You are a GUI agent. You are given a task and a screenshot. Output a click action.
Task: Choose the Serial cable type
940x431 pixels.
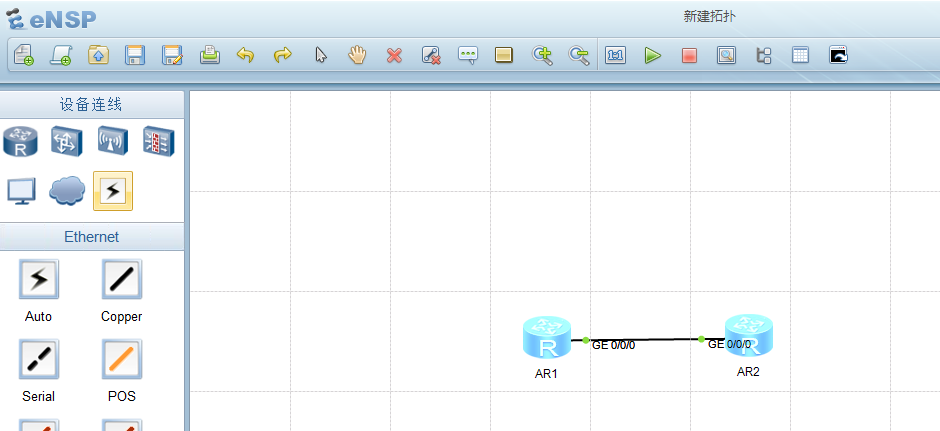tap(39, 358)
